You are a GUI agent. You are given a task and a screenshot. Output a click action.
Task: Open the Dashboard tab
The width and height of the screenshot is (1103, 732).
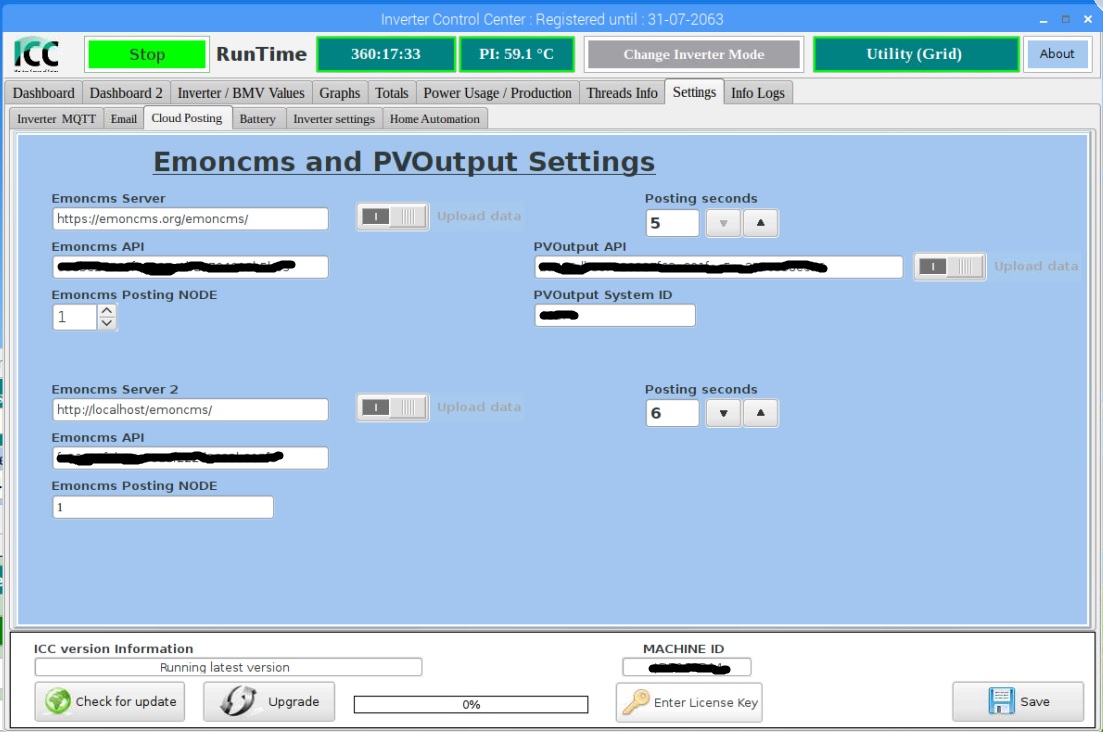tap(44, 93)
